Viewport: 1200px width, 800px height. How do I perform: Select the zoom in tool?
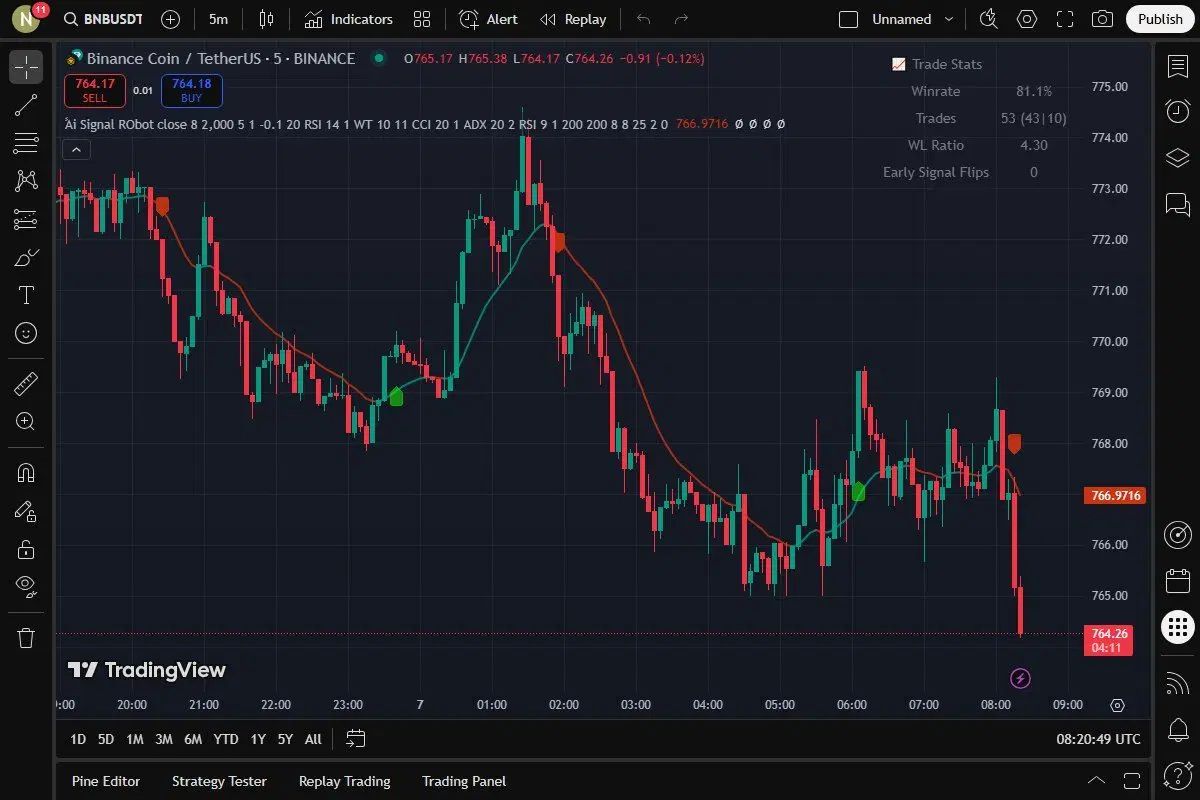[x=26, y=421]
